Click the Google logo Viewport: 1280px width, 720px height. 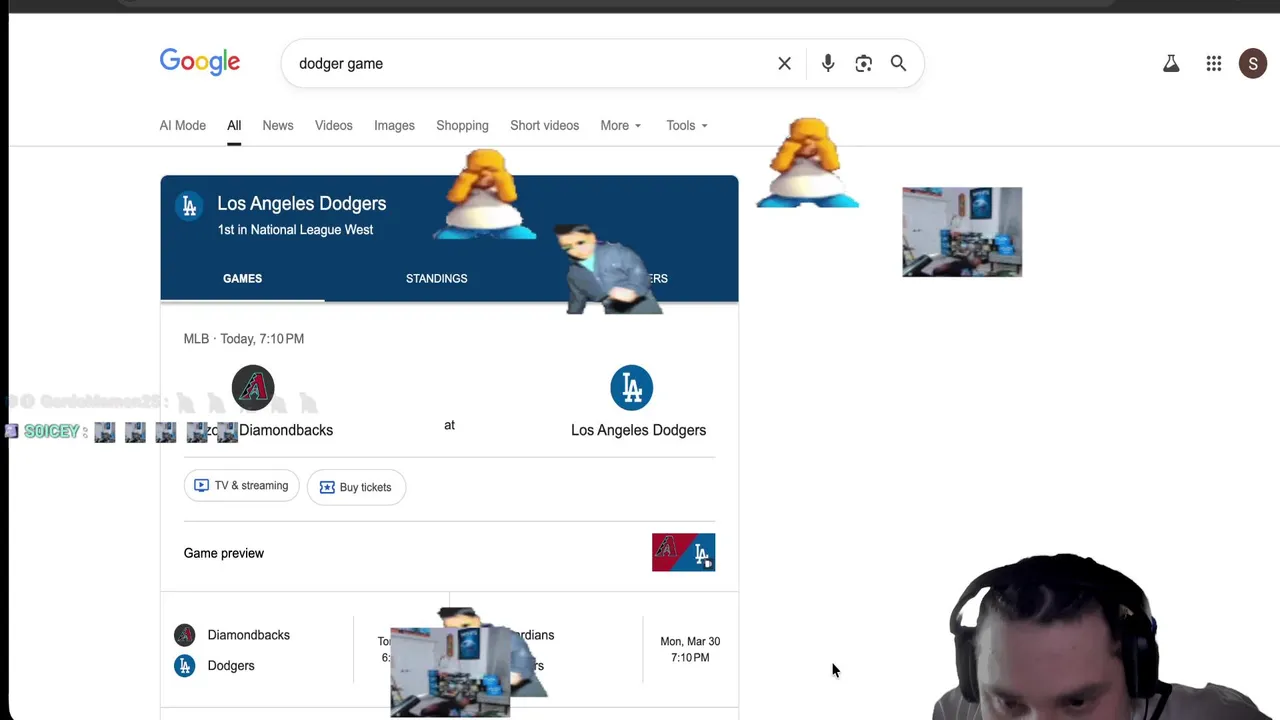coord(200,62)
